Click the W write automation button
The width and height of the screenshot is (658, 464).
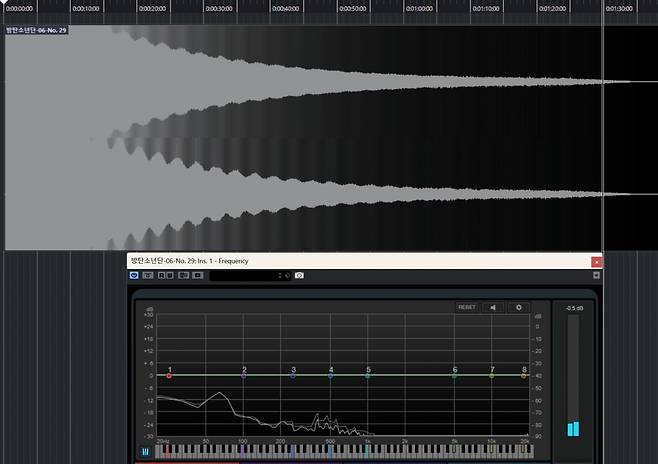171,275
